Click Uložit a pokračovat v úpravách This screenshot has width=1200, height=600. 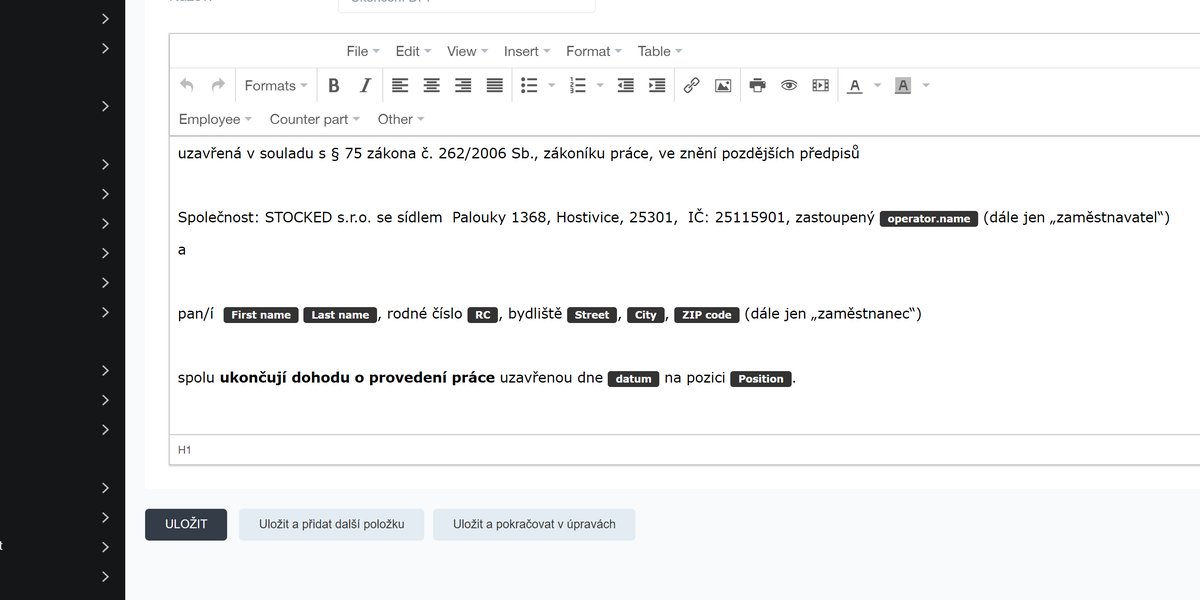click(x=534, y=524)
